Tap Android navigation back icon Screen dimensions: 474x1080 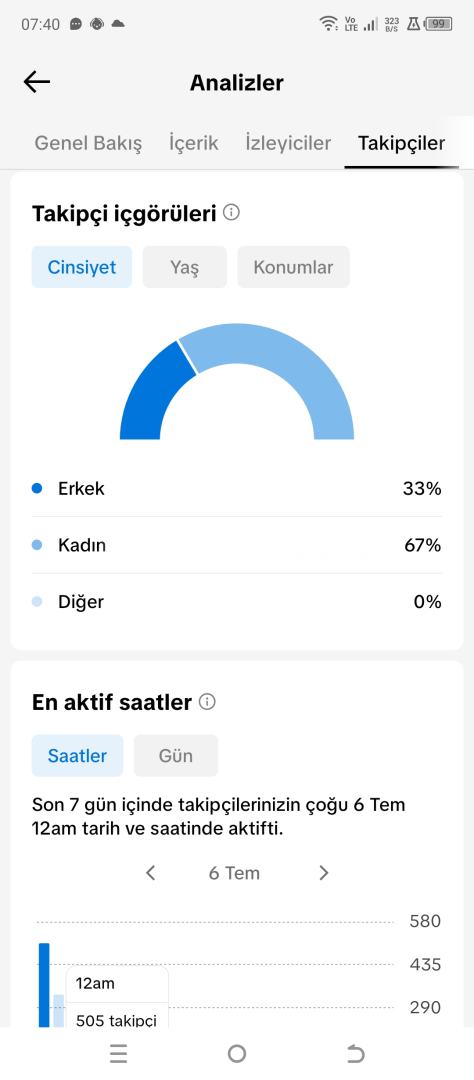(x=355, y=1053)
